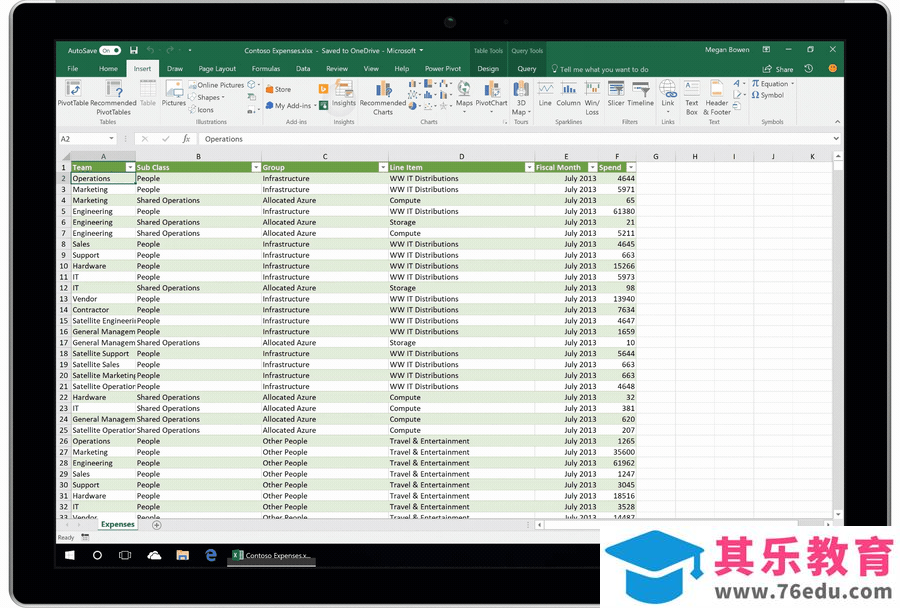Switch to the Power Pivot tab
Image resolution: width=900 pixels, height=608 pixels.
443,69
